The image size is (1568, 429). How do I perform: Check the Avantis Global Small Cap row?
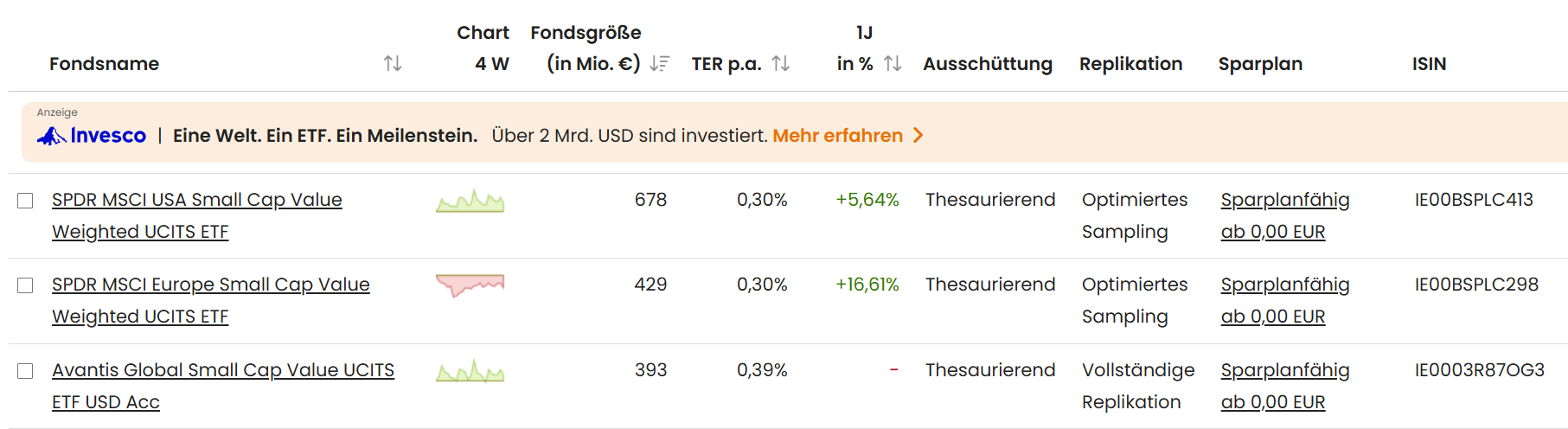(x=25, y=371)
